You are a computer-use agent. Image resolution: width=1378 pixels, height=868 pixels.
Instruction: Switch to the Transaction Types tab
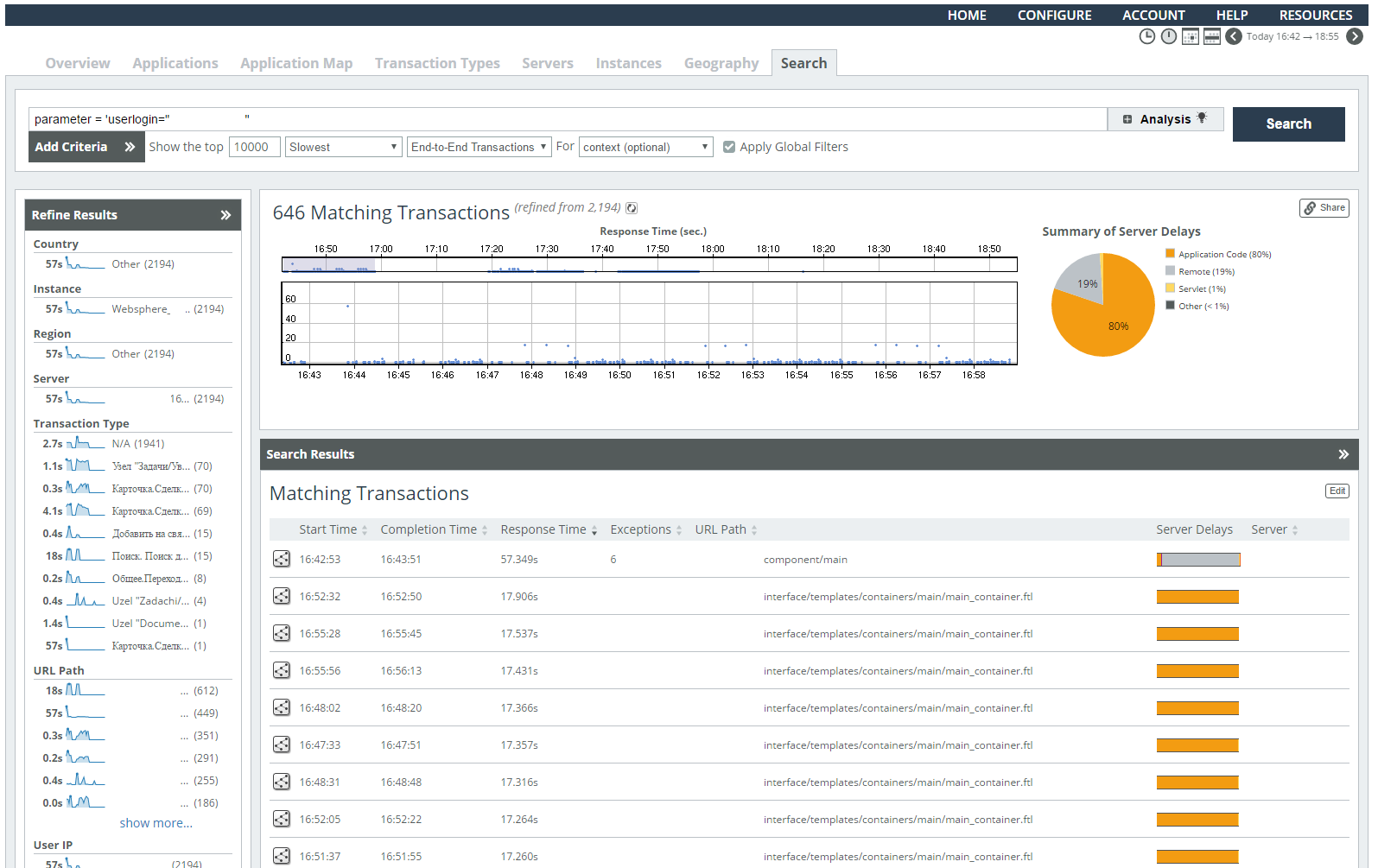[x=437, y=63]
